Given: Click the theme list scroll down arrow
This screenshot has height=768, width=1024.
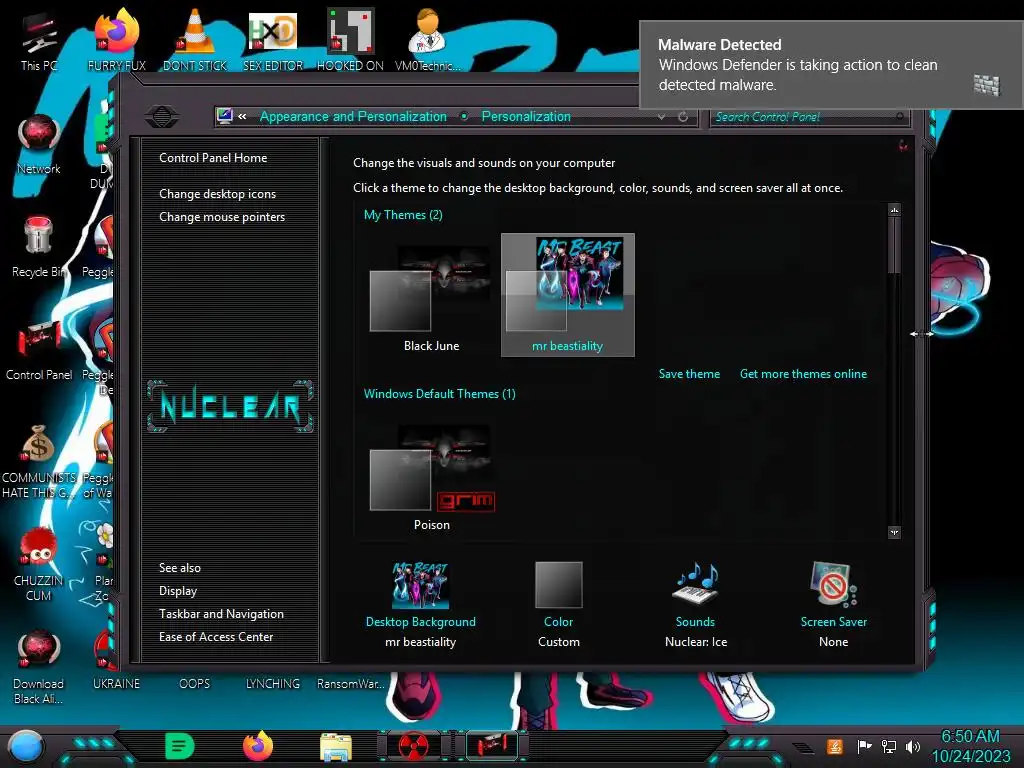Looking at the screenshot, I should [x=894, y=533].
